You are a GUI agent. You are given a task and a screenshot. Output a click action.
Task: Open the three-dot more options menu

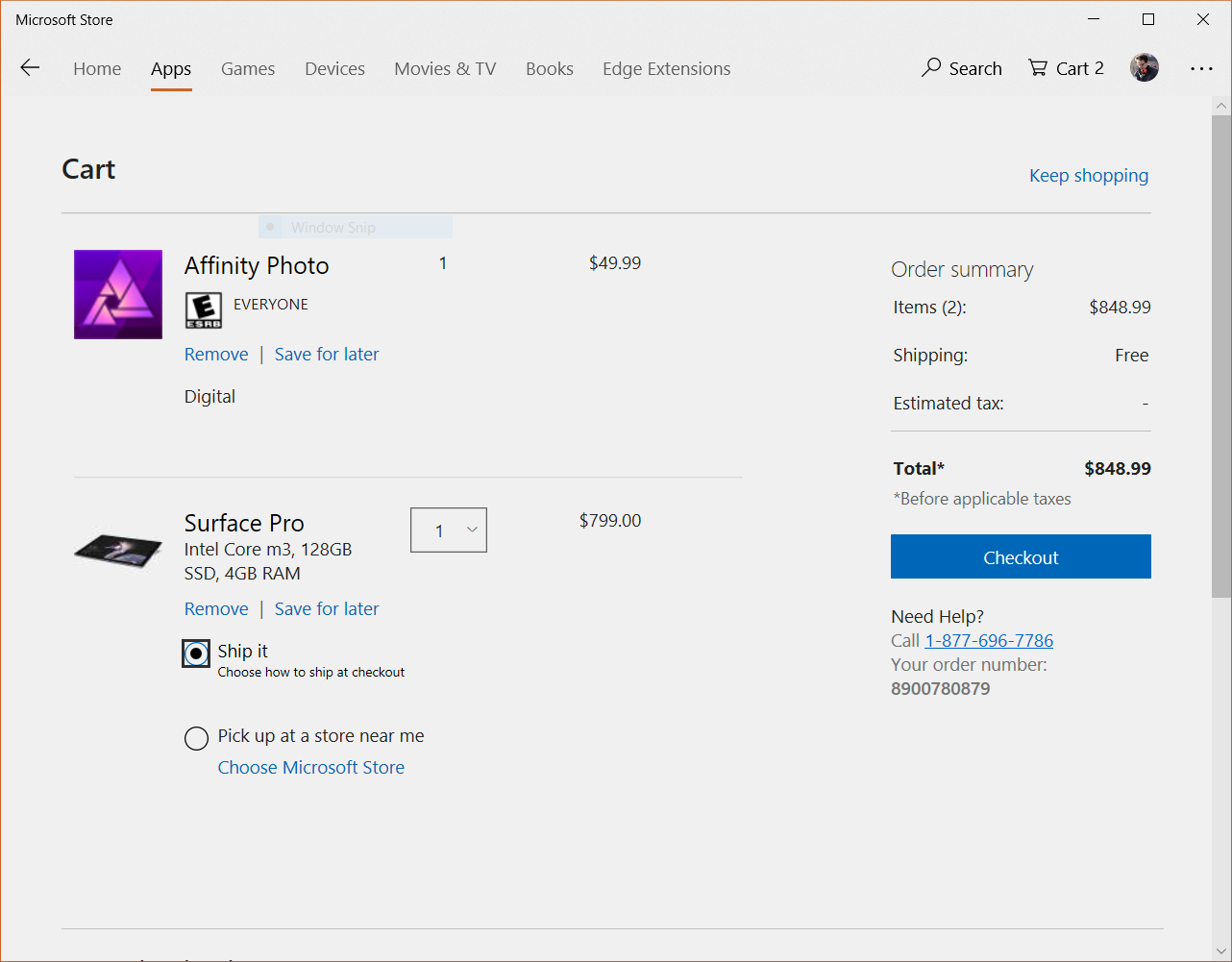click(x=1201, y=68)
